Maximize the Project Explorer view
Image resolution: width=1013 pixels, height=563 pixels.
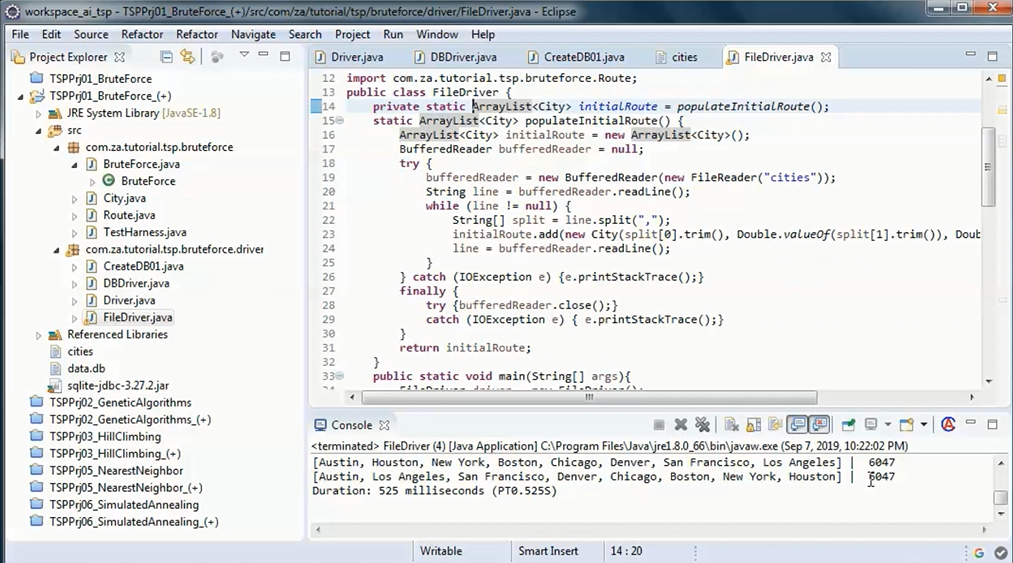coord(285,56)
